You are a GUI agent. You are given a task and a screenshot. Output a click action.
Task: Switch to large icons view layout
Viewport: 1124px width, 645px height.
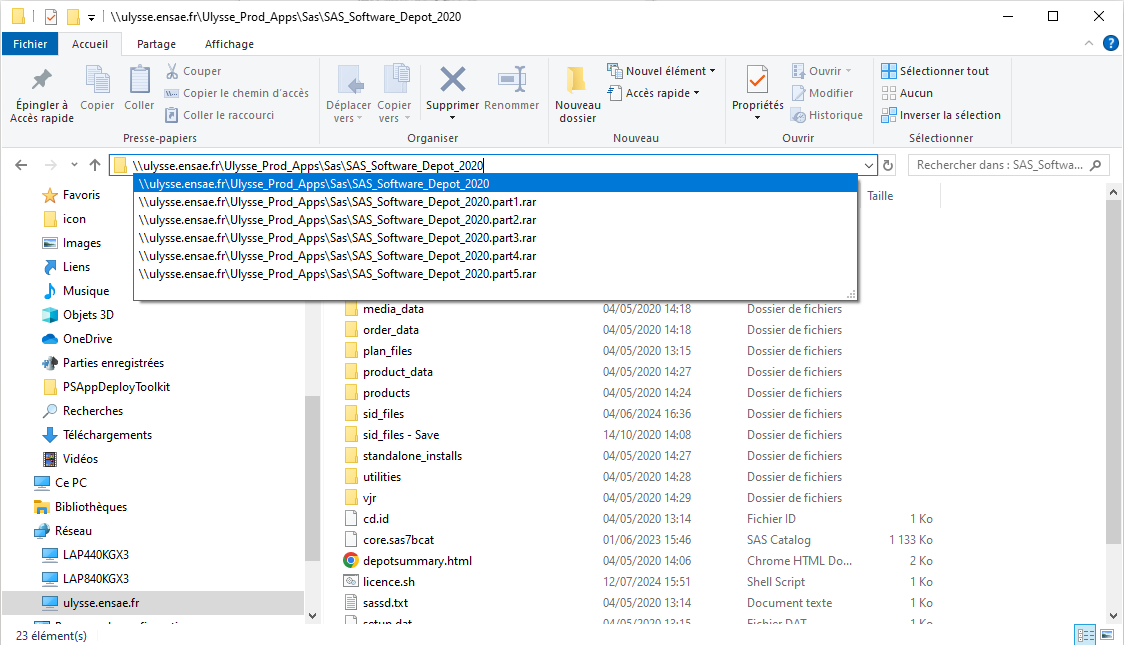[x=1108, y=635]
